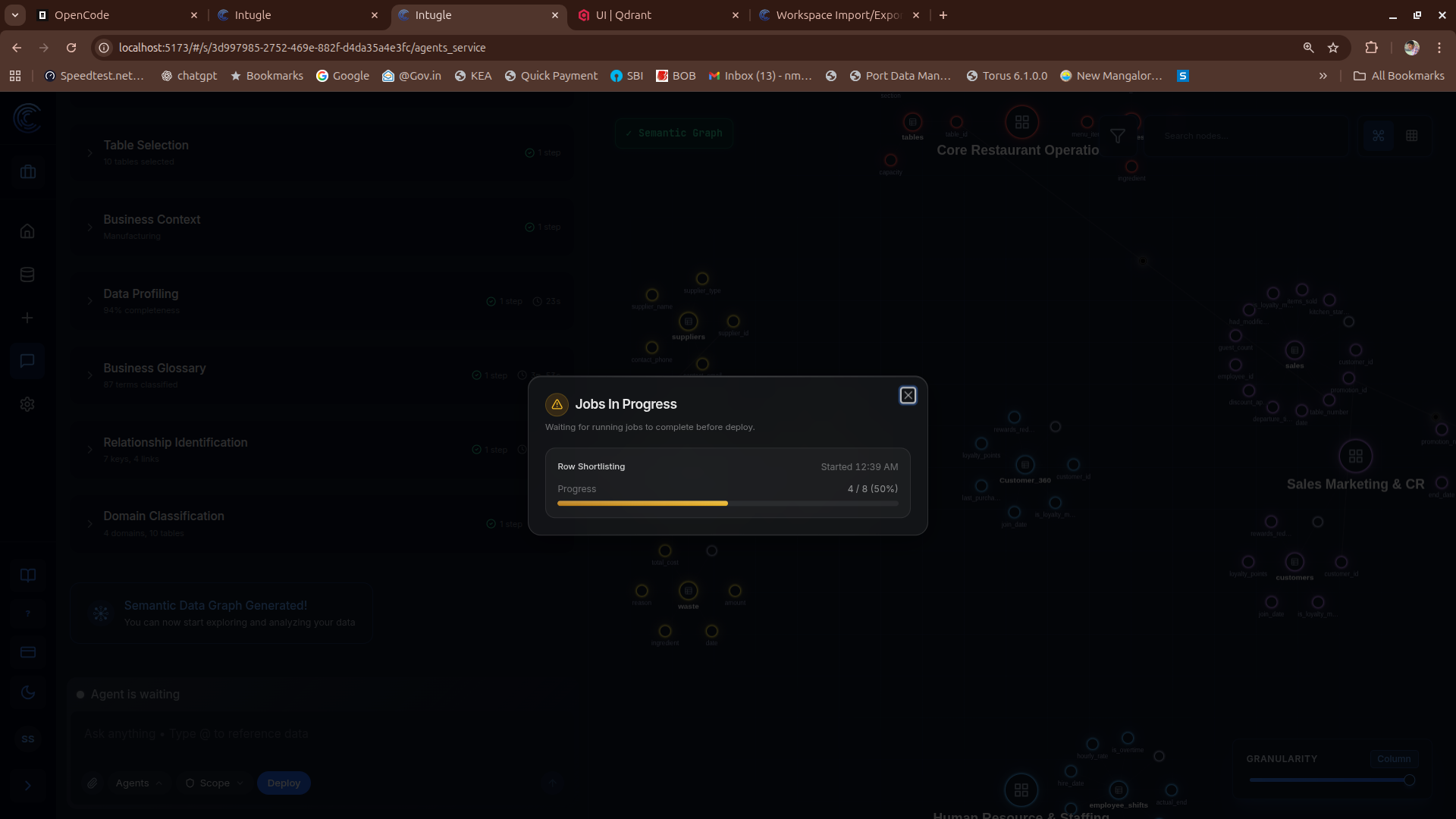Image resolution: width=1456 pixels, height=819 pixels.
Task: Click the address bar URL
Action: pos(302,48)
